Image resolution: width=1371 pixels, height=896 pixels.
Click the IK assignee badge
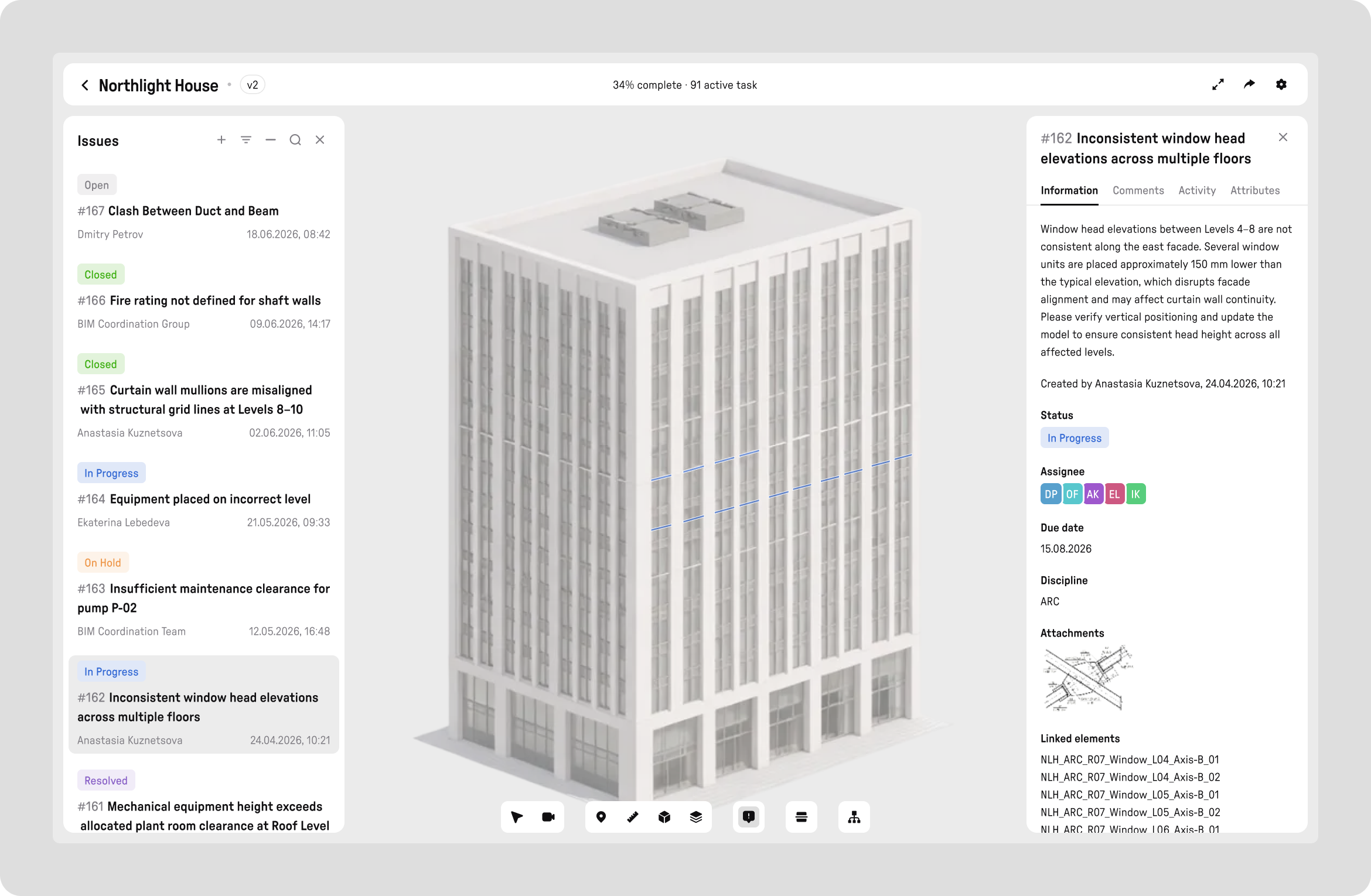[1135, 494]
